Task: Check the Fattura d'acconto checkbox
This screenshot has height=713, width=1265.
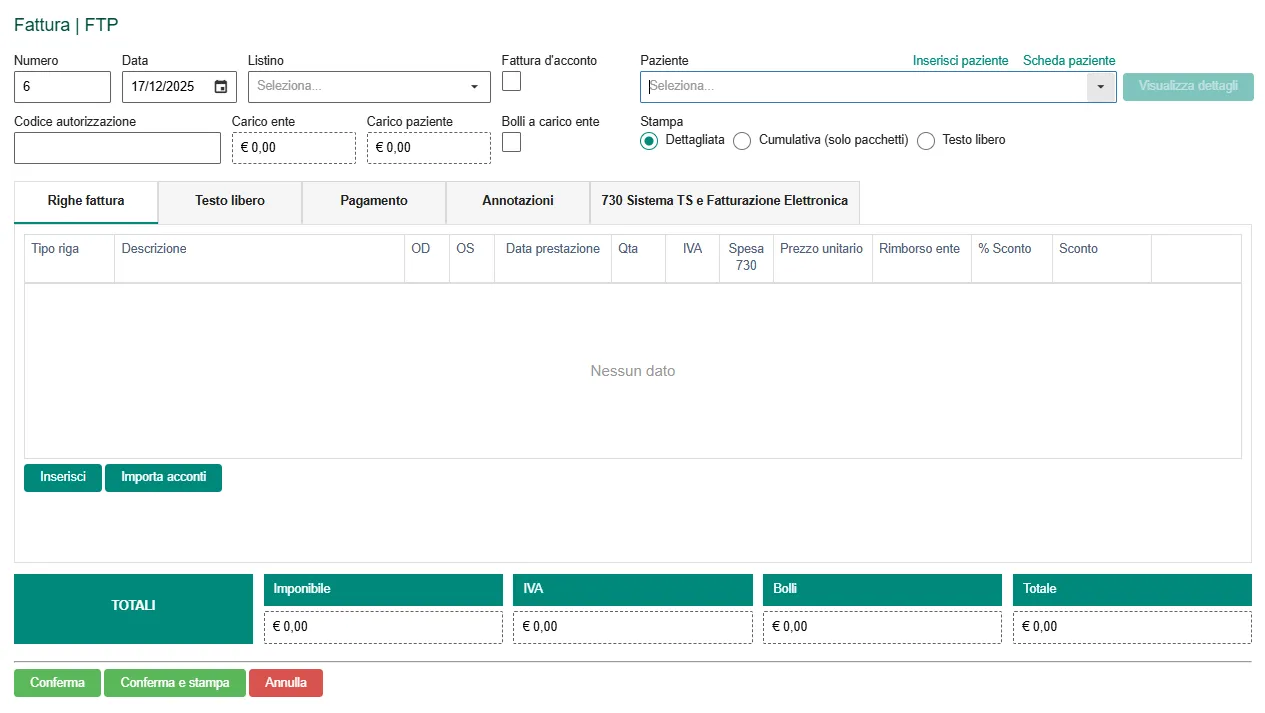Action: click(x=511, y=81)
